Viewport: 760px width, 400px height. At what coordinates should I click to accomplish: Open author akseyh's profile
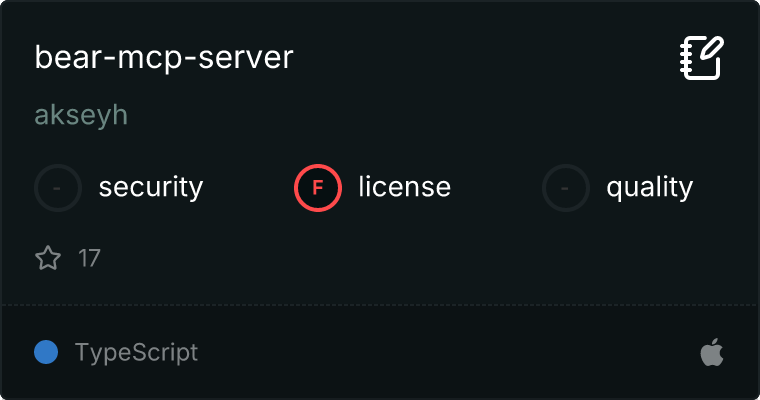click(x=81, y=115)
